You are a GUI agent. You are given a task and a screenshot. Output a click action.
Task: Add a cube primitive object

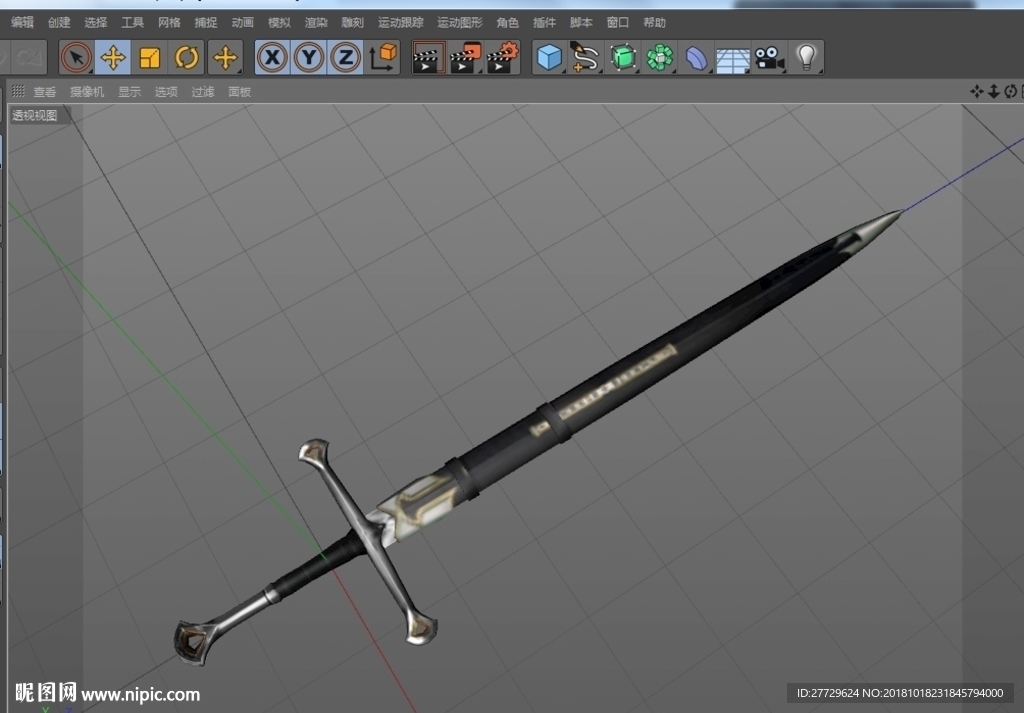click(549, 57)
